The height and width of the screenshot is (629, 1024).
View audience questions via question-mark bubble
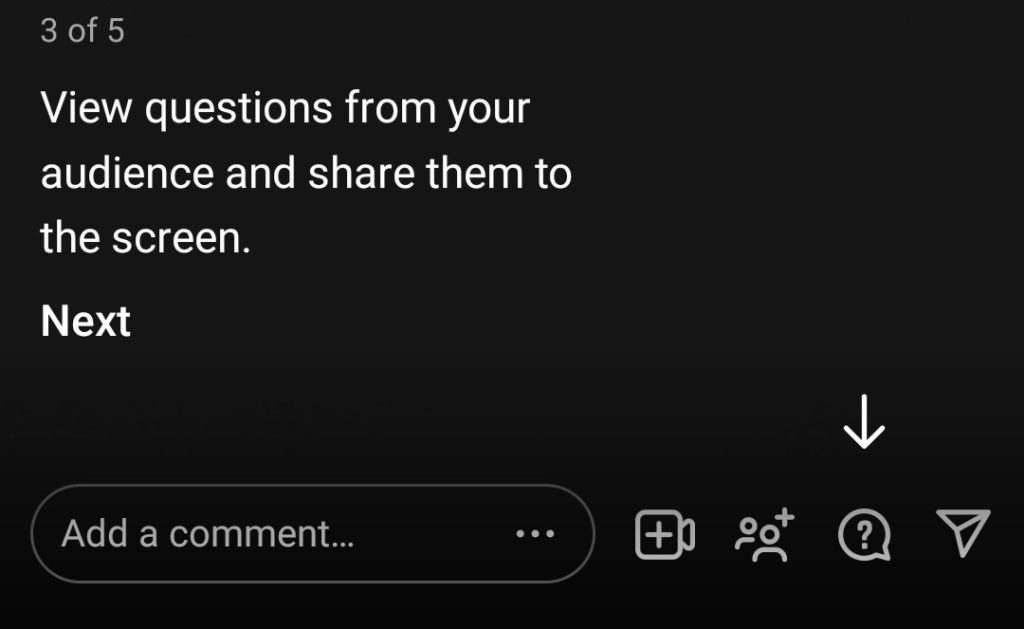pos(864,536)
